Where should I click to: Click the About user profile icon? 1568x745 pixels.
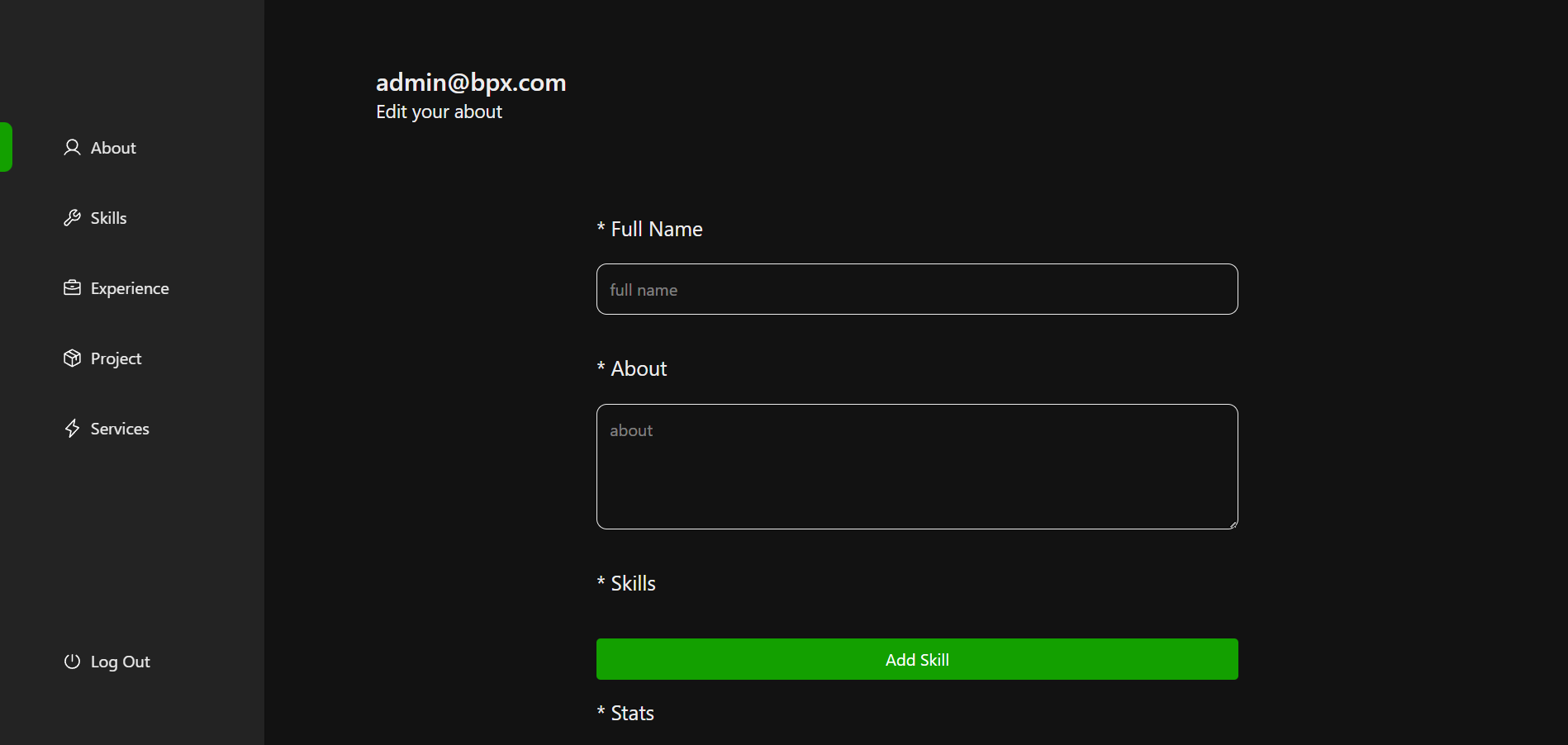pos(72,148)
